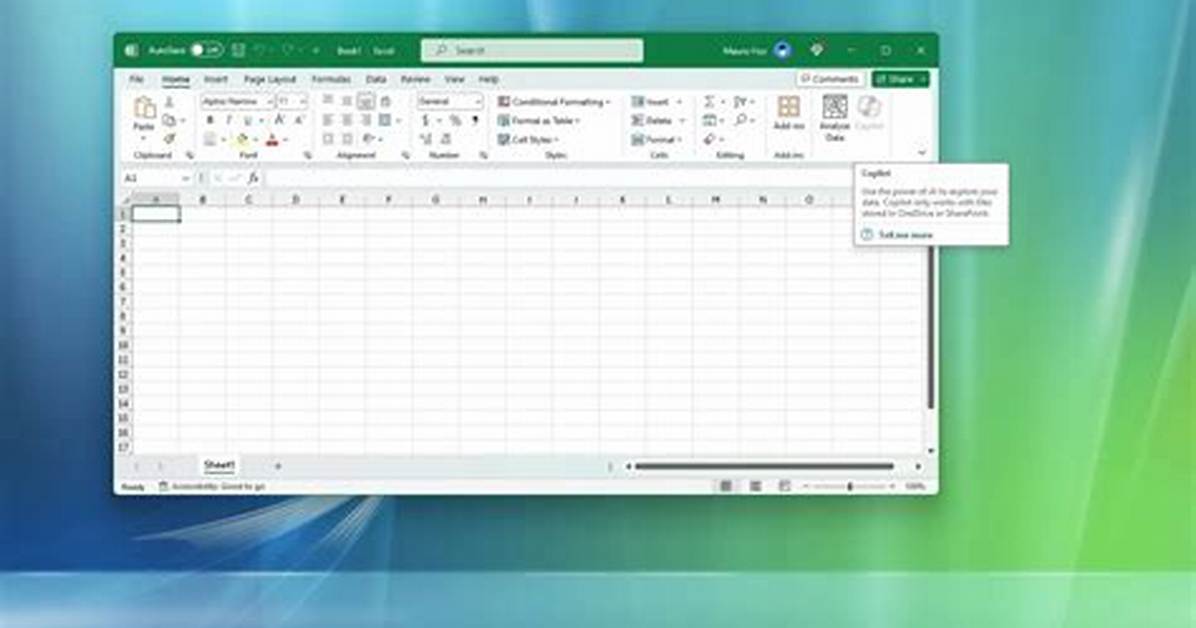Select the Sheet1 tab

point(219,465)
